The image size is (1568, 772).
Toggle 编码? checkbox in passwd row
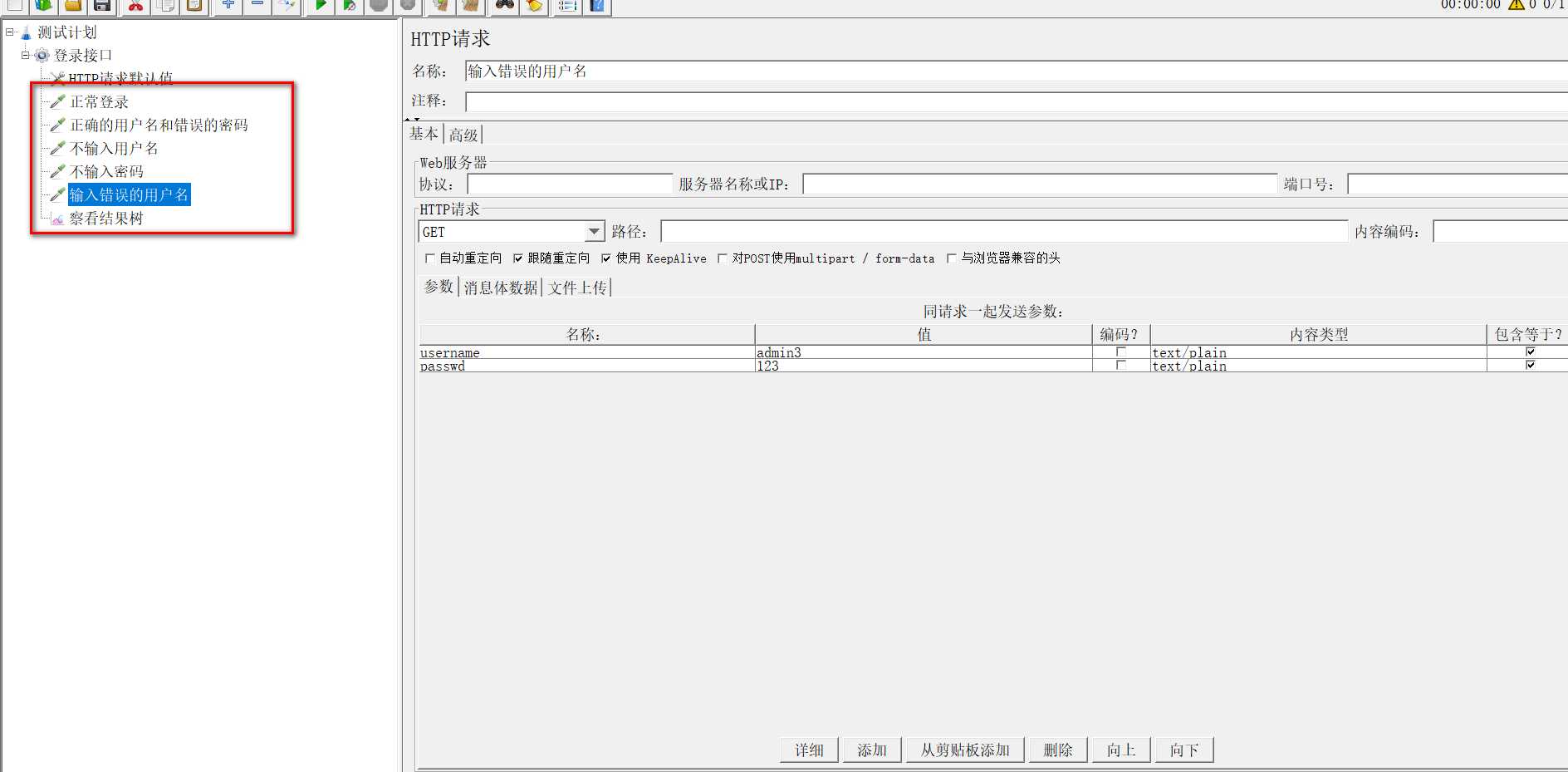click(1120, 366)
